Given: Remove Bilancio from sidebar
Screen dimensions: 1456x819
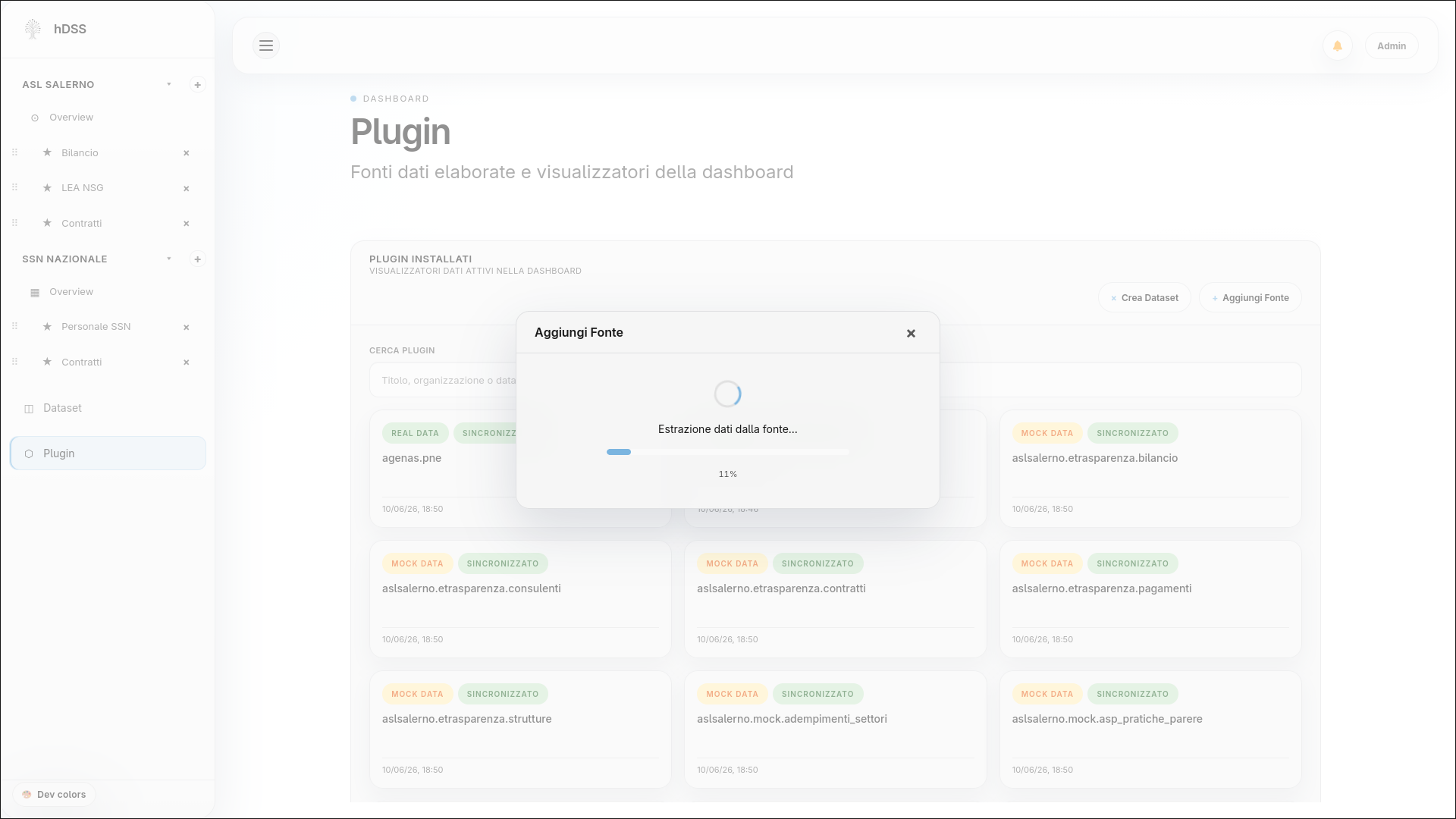Looking at the screenshot, I should coord(186,153).
